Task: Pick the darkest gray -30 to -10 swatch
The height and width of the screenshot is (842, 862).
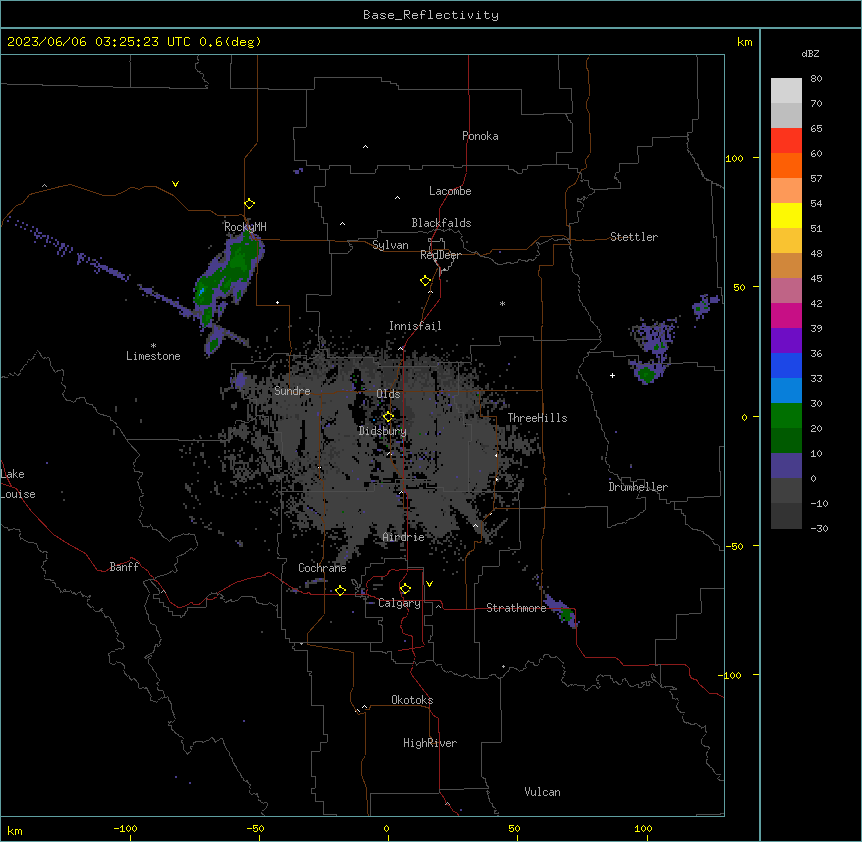Action: coord(786,516)
